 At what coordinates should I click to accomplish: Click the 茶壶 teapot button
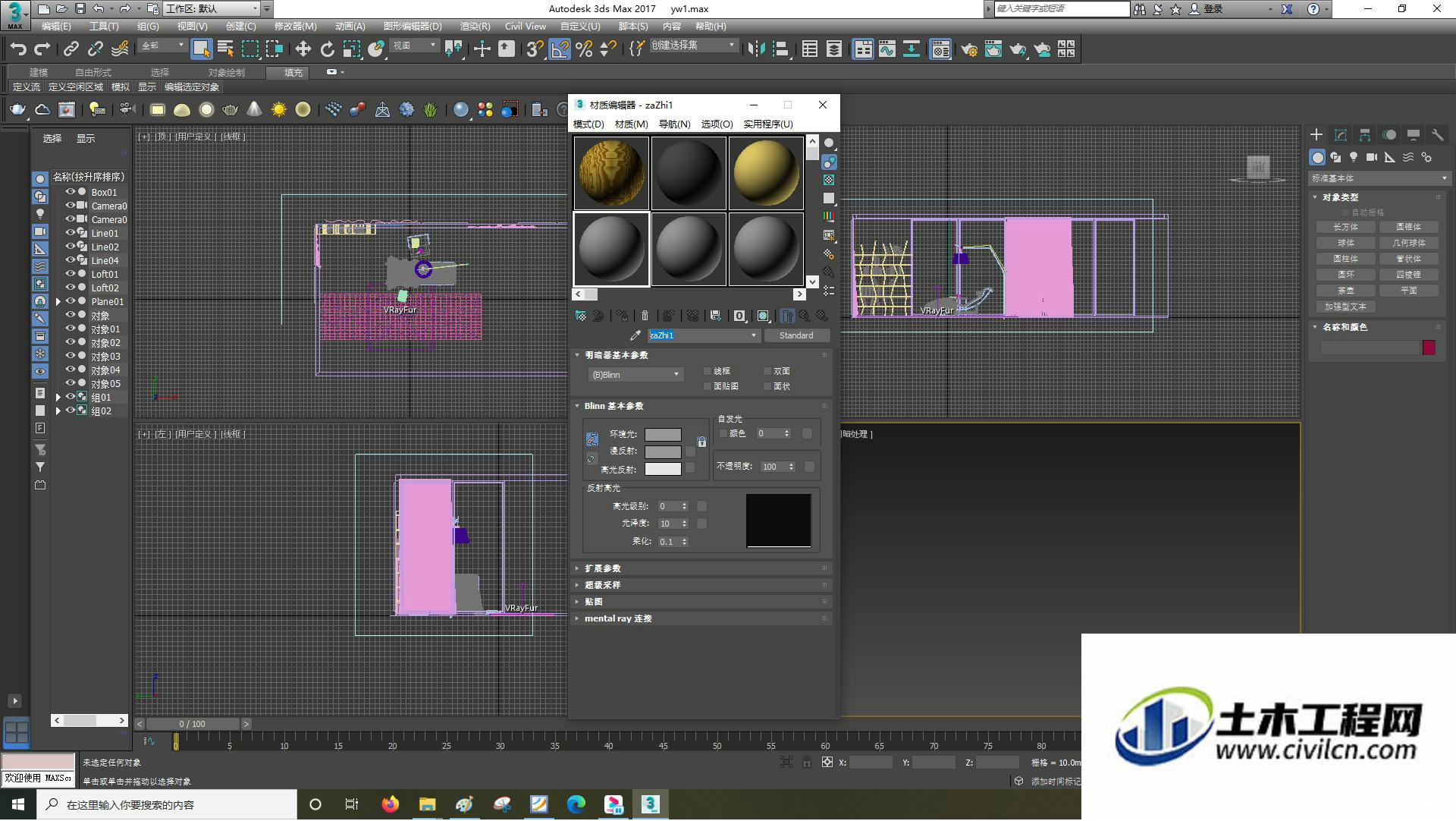pyautogui.click(x=1345, y=291)
